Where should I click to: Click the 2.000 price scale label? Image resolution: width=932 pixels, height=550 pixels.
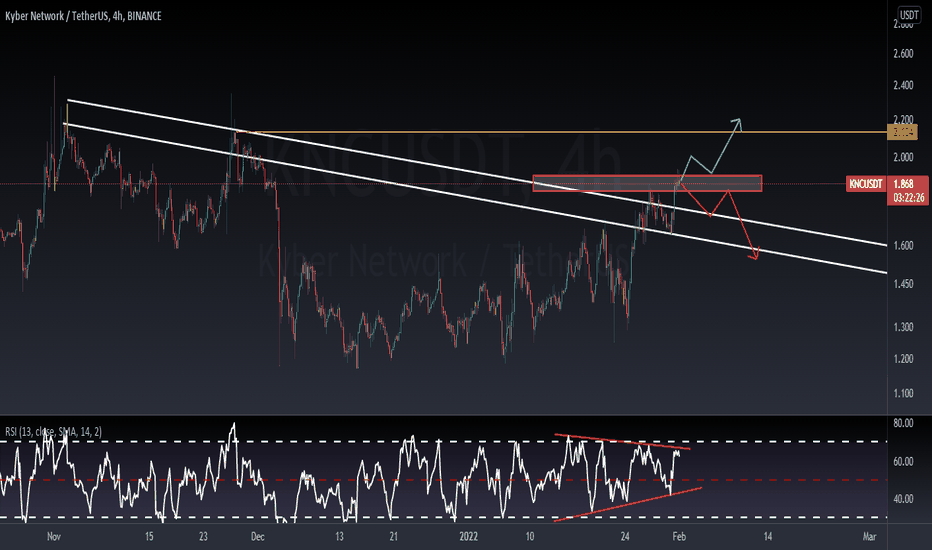[903, 157]
